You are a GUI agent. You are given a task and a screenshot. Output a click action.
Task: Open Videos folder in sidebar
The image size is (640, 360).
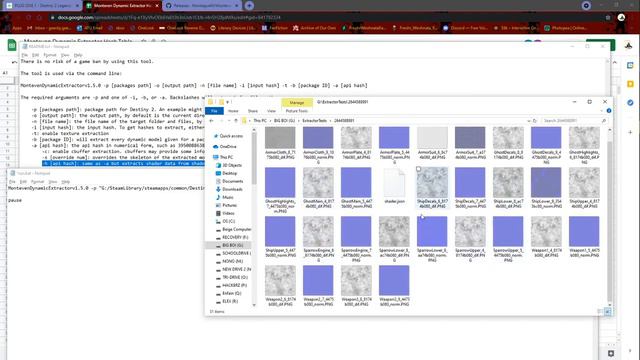228,213
